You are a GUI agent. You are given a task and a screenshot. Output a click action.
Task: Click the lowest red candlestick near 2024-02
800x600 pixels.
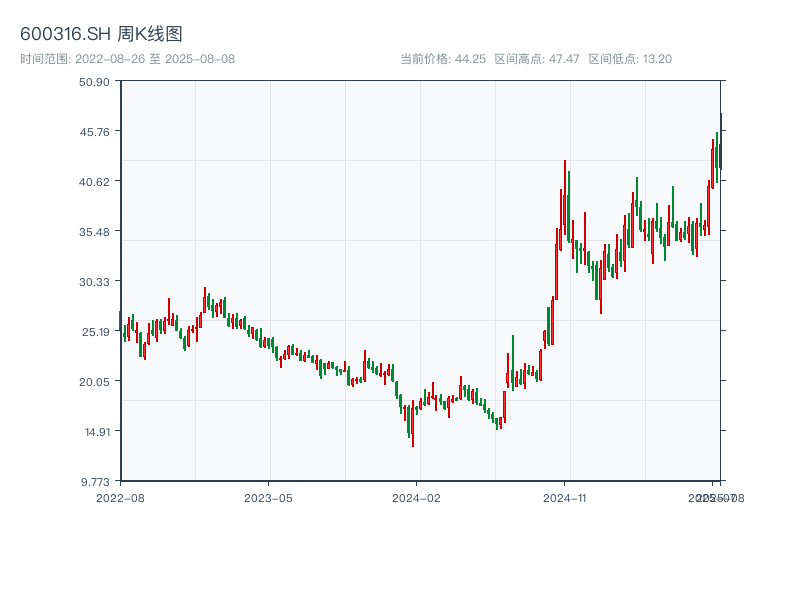[413, 423]
